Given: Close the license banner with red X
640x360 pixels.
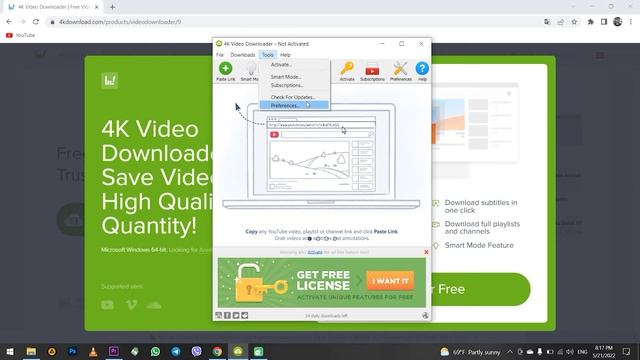Looking at the screenshot, I should [426, 252].
